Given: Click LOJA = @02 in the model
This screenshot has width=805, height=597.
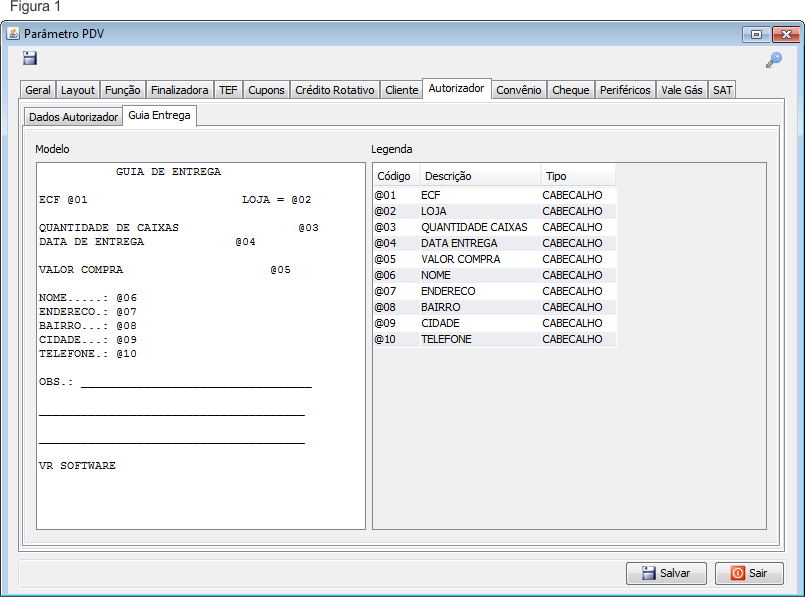Looking at the screenshot, I should point(277,200).
